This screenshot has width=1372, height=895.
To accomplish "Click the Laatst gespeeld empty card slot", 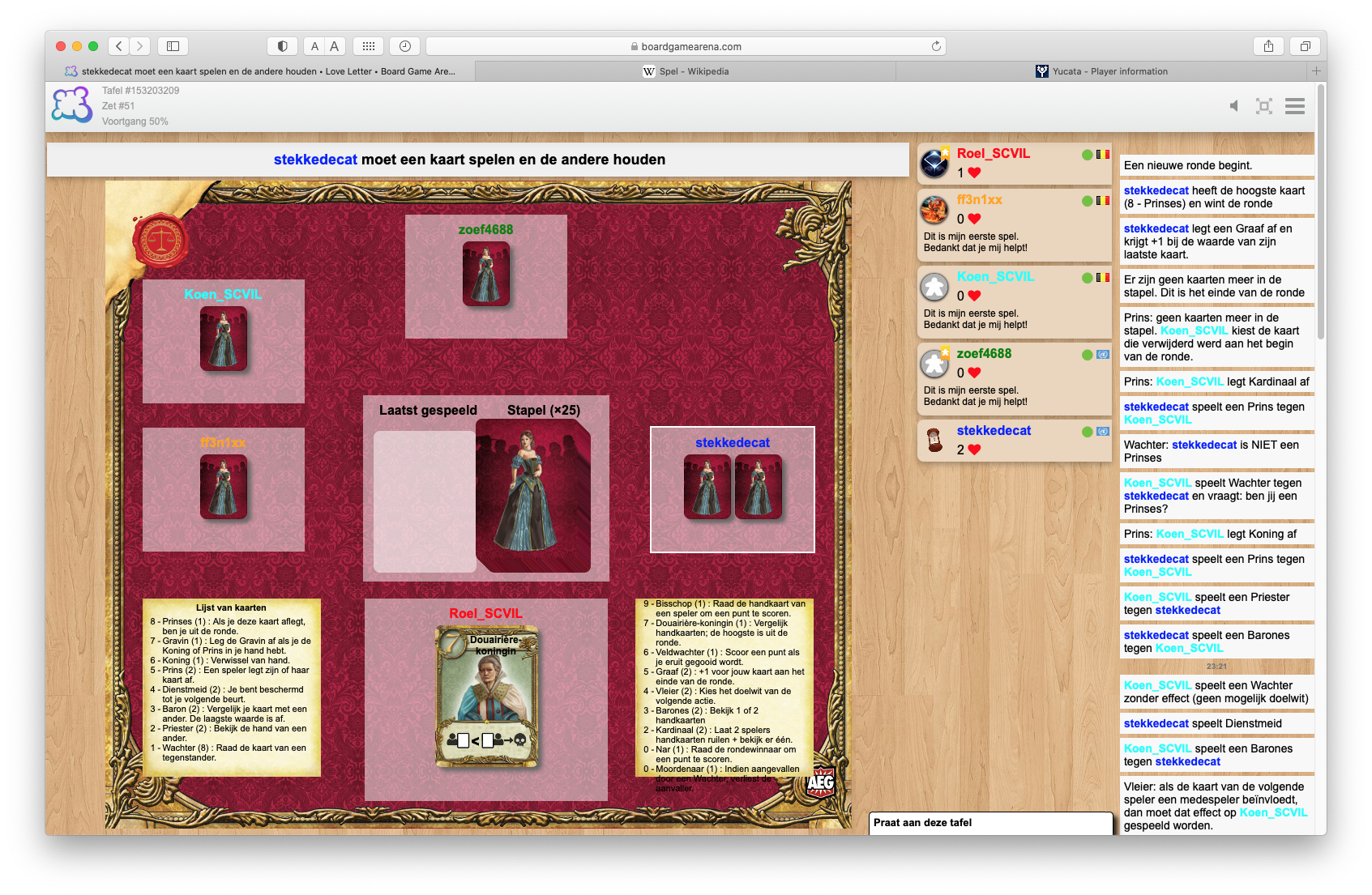I will [x=425, y=501].
